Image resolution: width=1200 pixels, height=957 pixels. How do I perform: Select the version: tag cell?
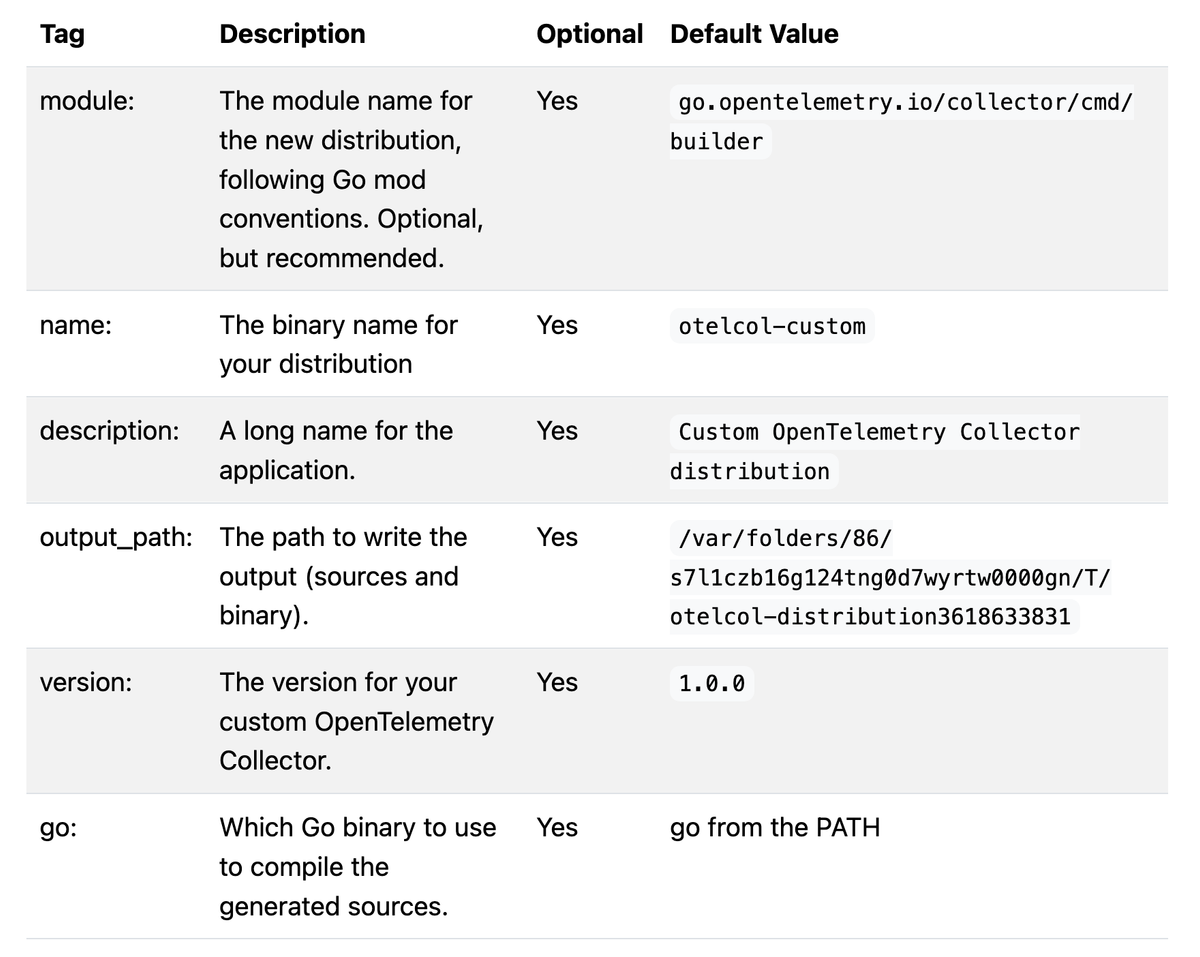[x=85, y=682]
